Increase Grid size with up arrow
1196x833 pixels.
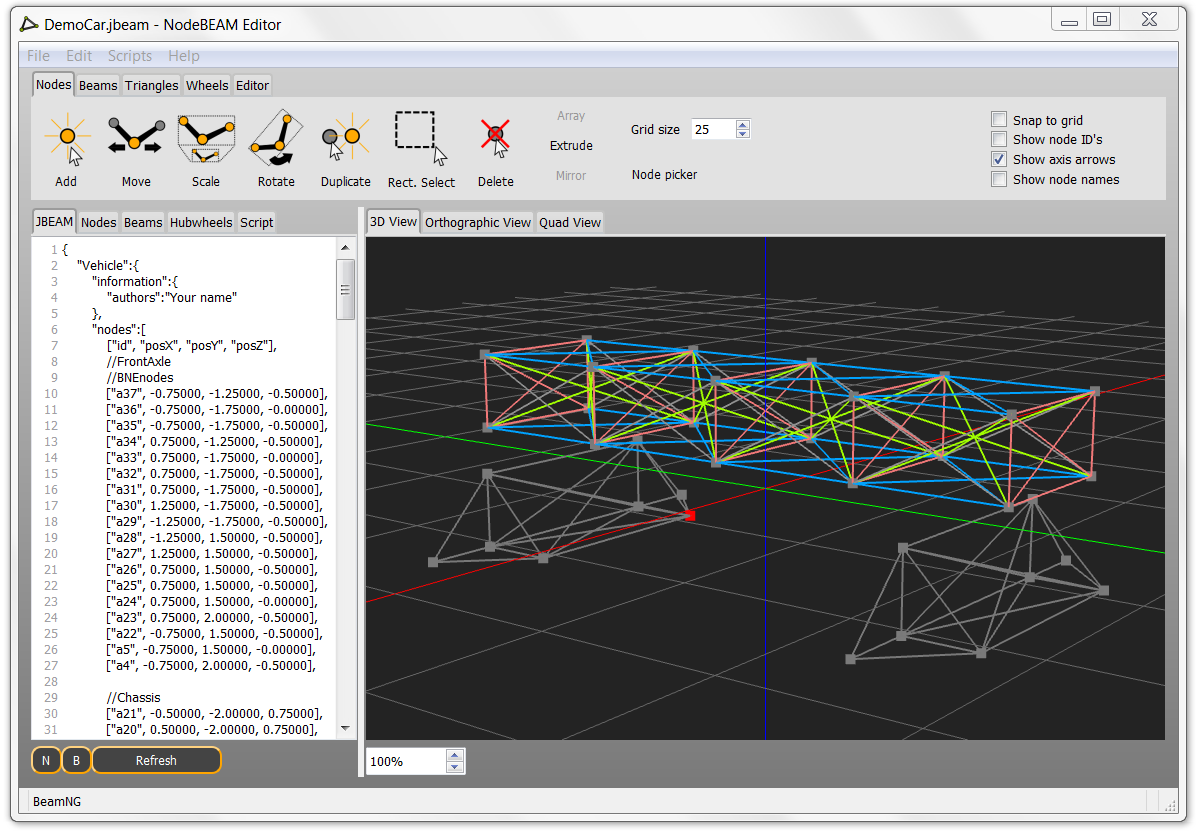click(x=742, y=125)
